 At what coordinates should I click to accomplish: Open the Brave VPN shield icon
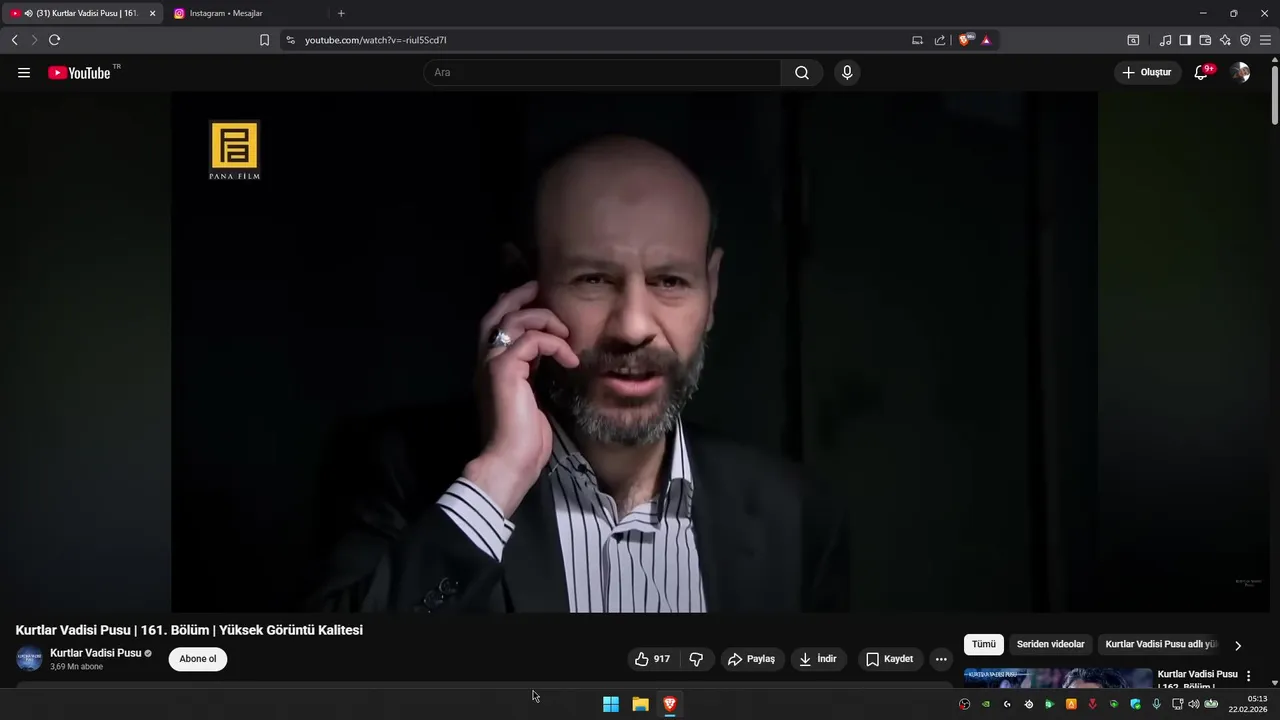click(1245, 40)
